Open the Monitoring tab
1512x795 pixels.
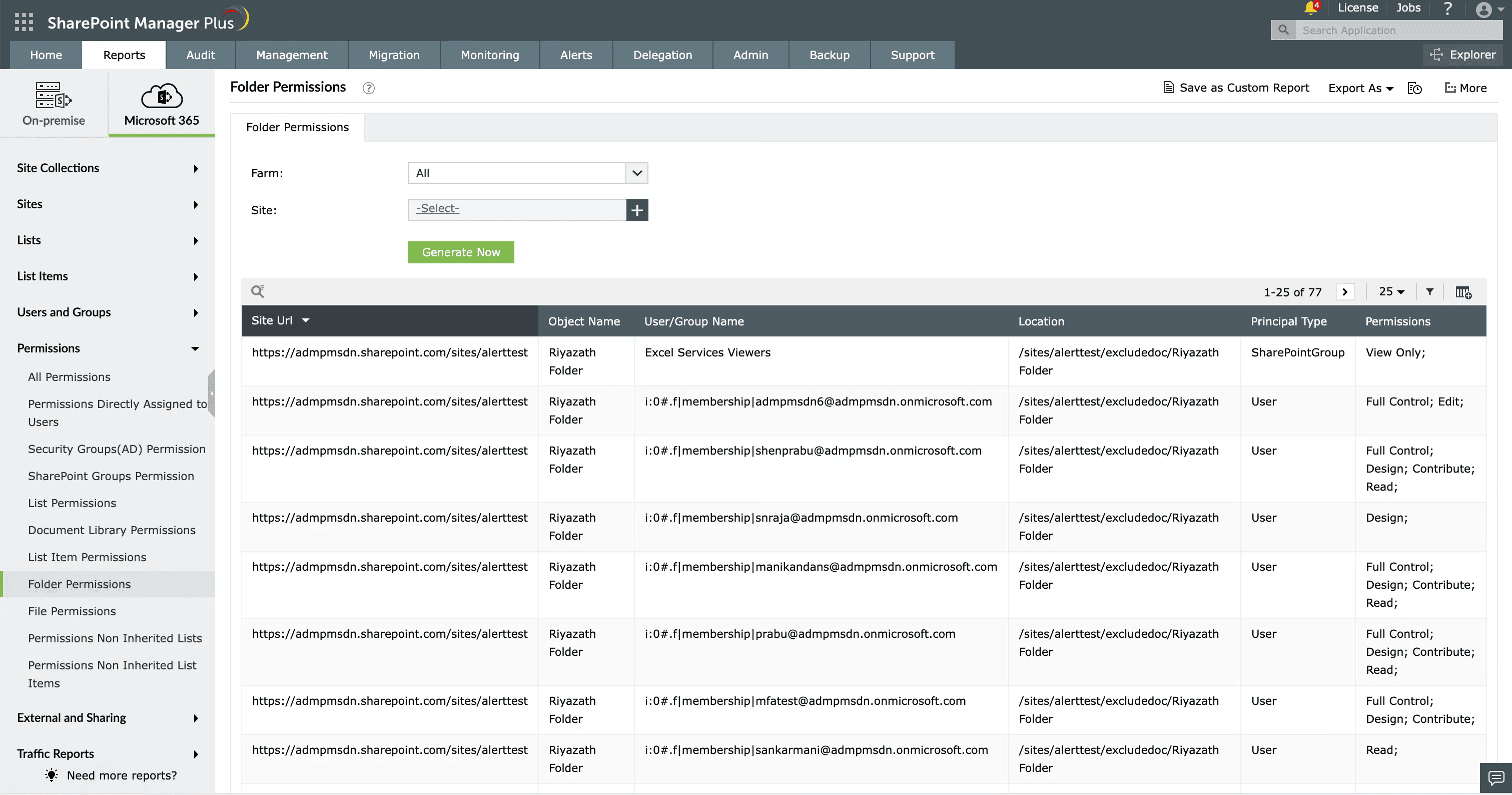point(490,55)
